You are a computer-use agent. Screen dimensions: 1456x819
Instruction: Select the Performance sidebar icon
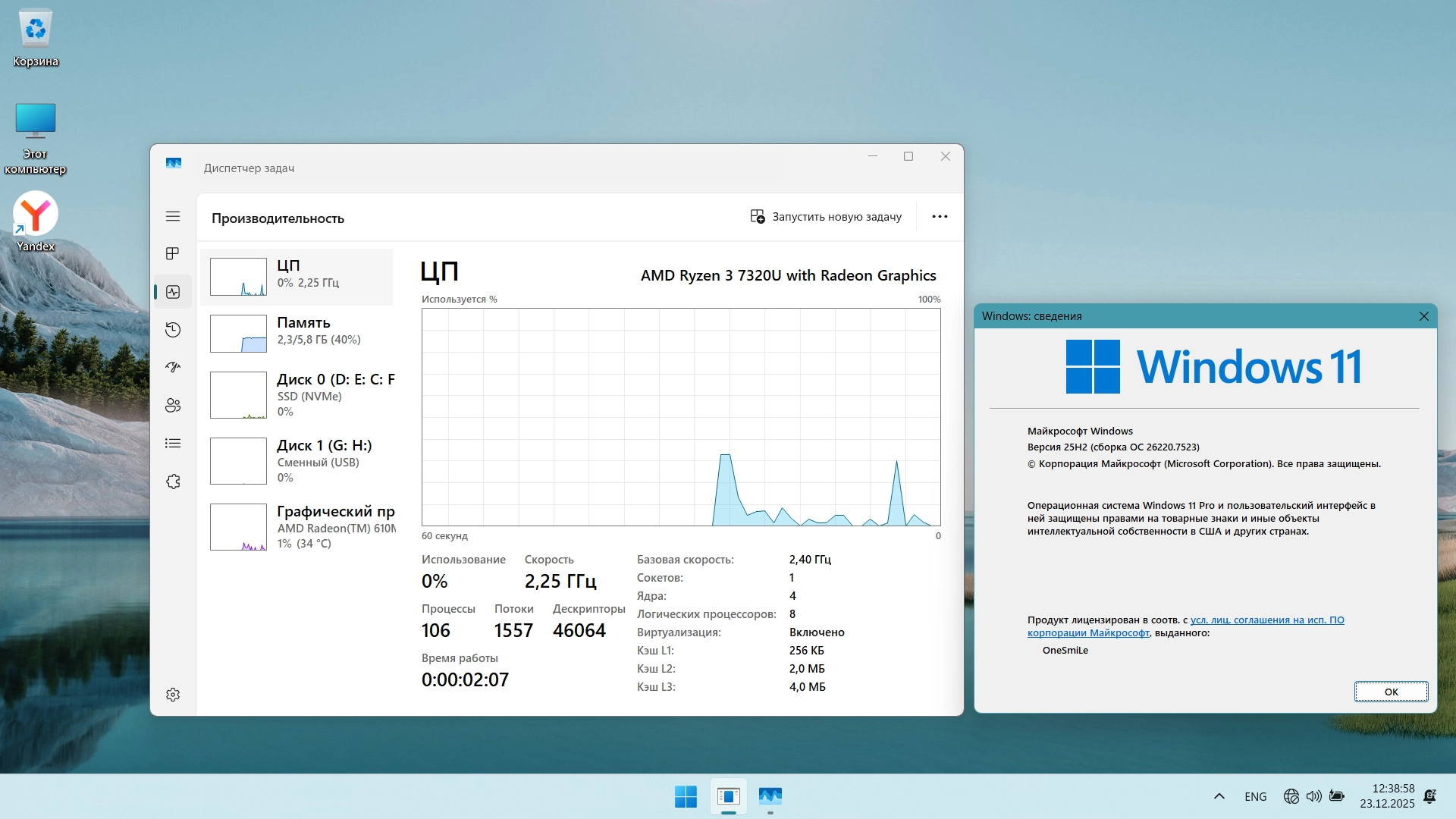173,292
